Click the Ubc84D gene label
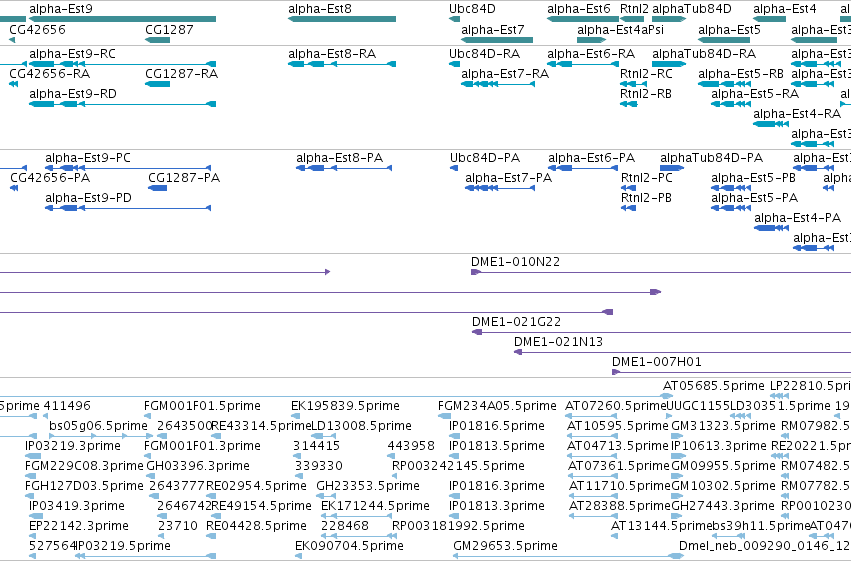The image size is (851, 561). [x=472, y=9]
